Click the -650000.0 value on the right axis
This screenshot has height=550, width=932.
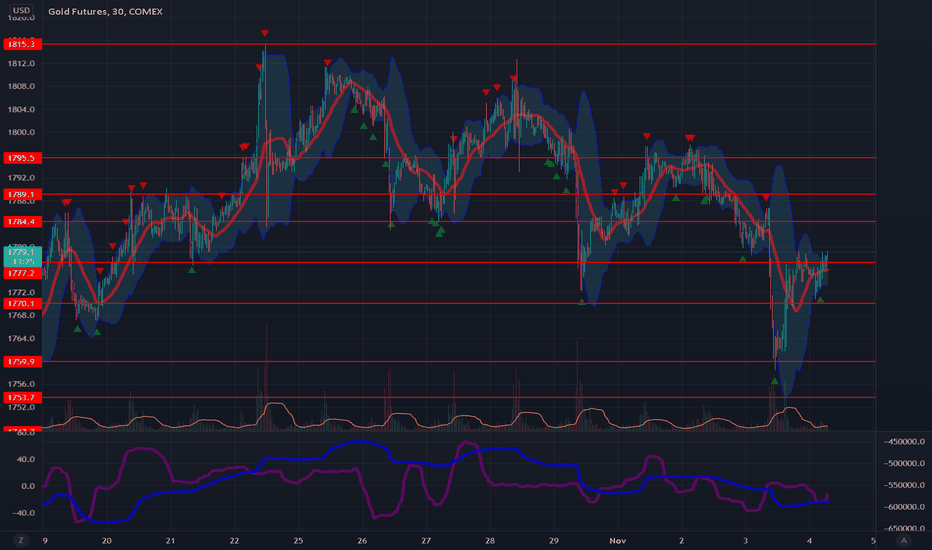(x=904, y=528)
